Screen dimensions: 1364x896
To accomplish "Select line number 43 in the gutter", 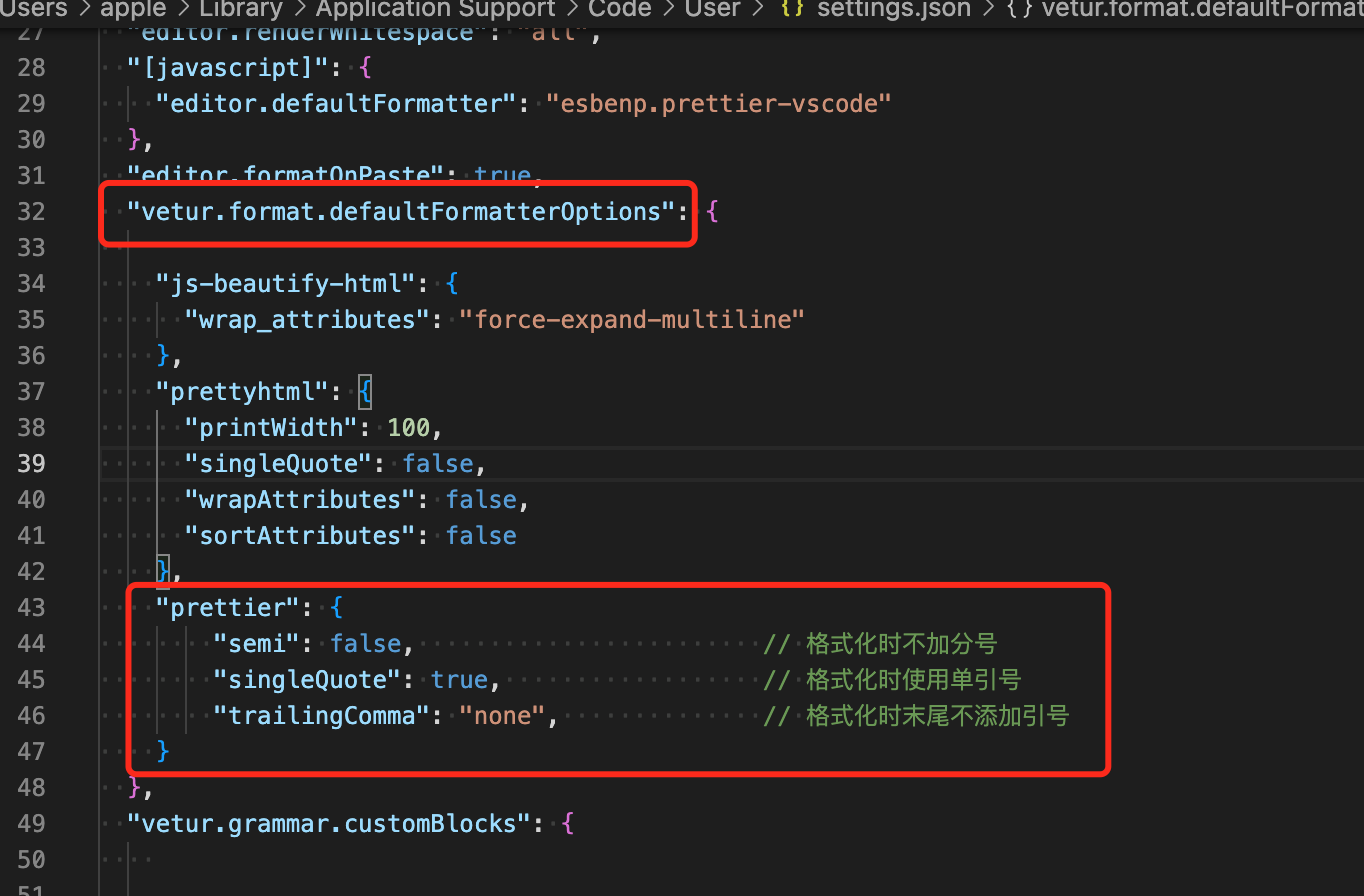I will click(32, 608).
